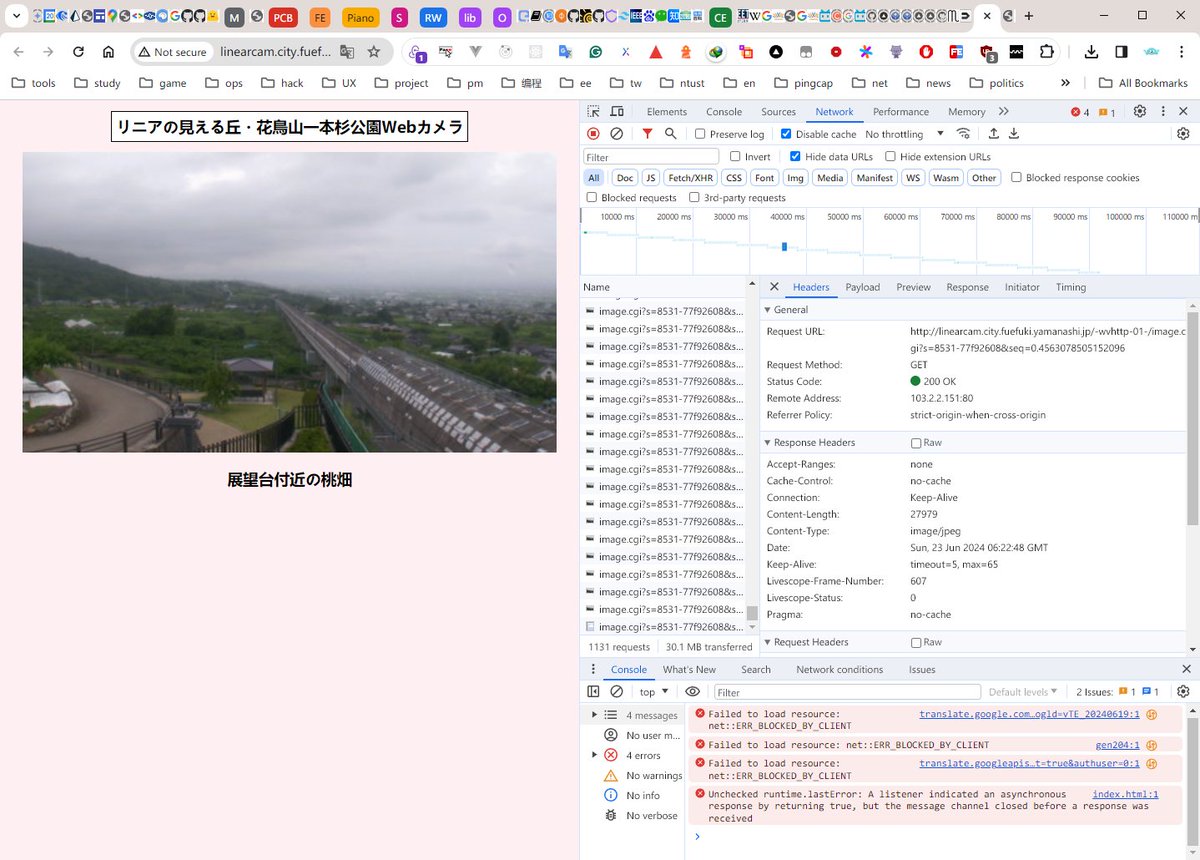Image resolution: width=1200 pixels, height=860 pixels.
Task: Clear the network log
Action: tap(617, 134)
